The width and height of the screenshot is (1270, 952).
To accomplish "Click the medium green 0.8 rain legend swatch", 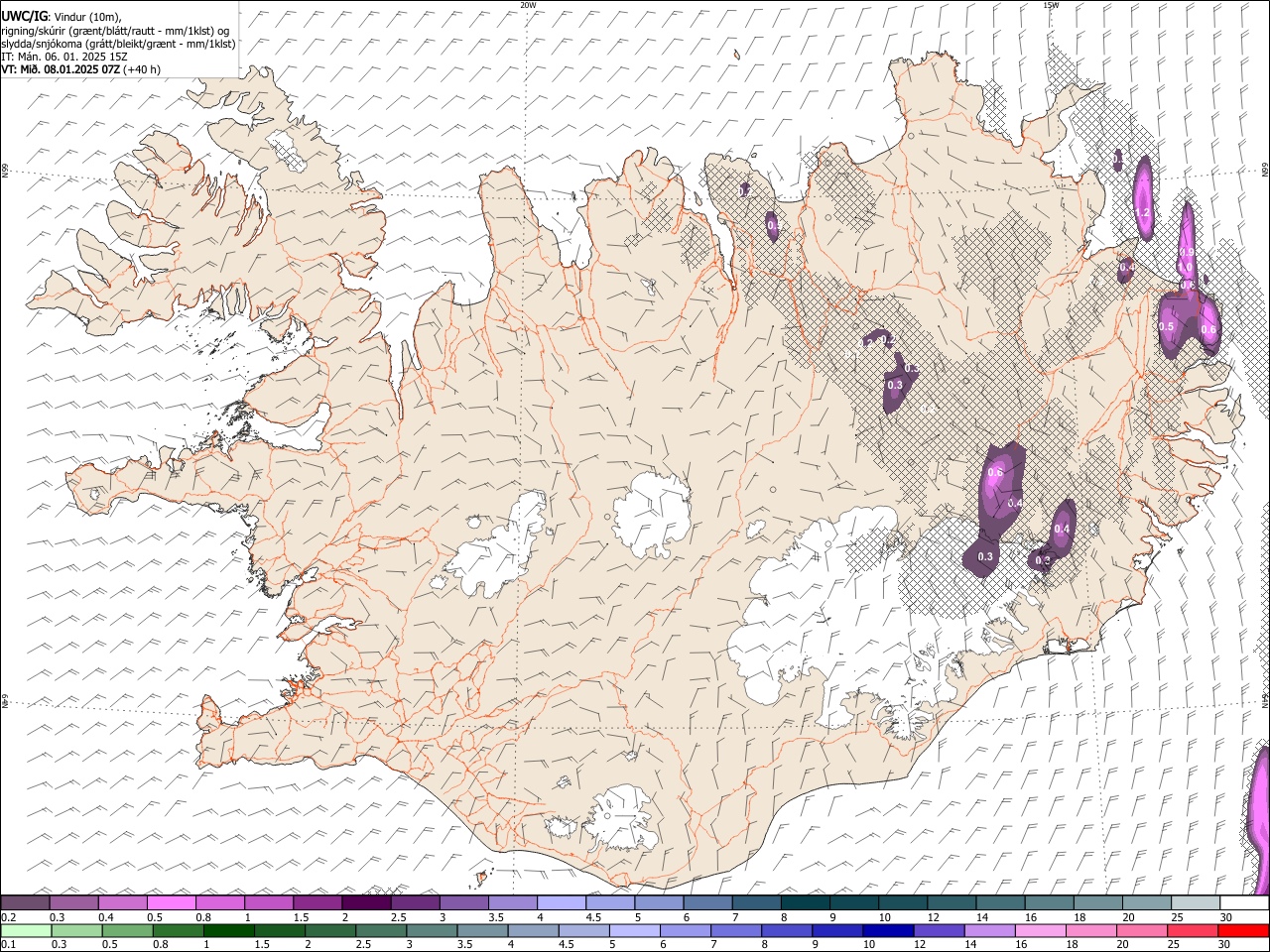I will click(179, 931).
